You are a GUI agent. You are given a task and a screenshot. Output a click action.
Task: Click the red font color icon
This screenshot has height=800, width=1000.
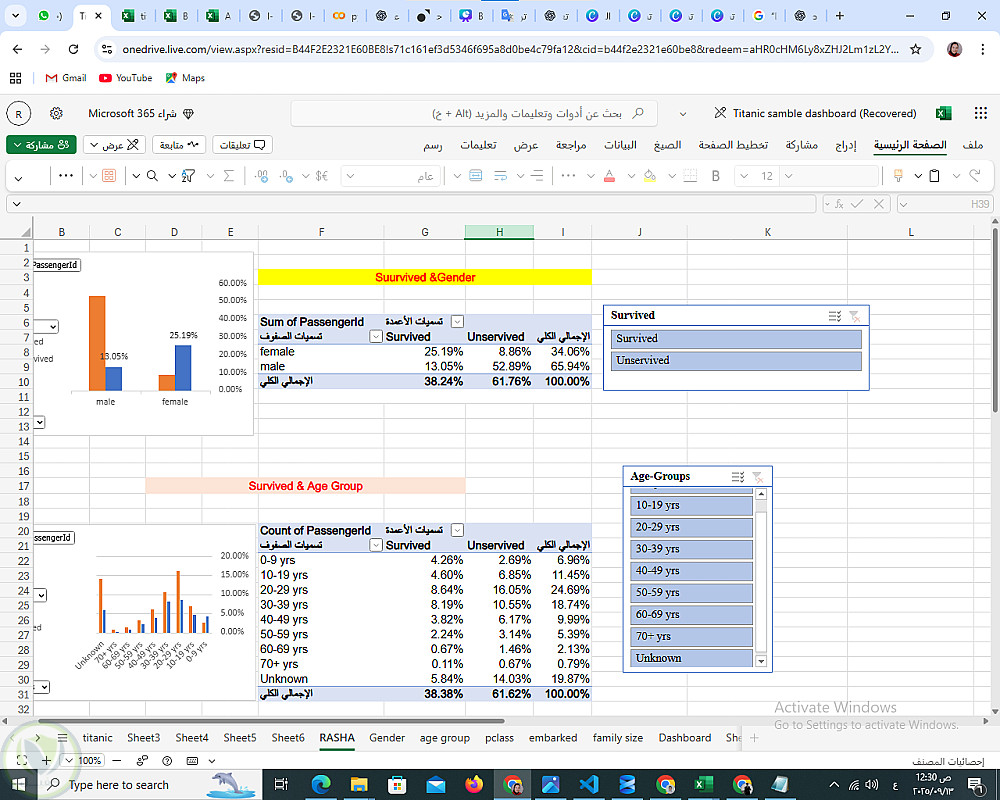click(x=609, y=176)
